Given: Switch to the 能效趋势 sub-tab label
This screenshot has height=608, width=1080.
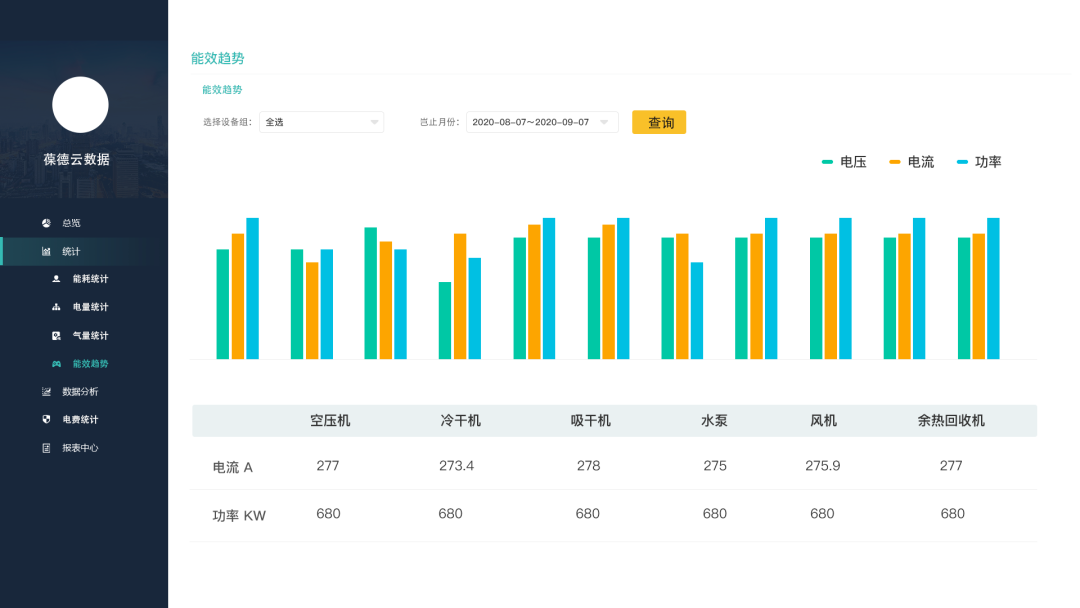Looking at the screenshot, I should point(222,90).
